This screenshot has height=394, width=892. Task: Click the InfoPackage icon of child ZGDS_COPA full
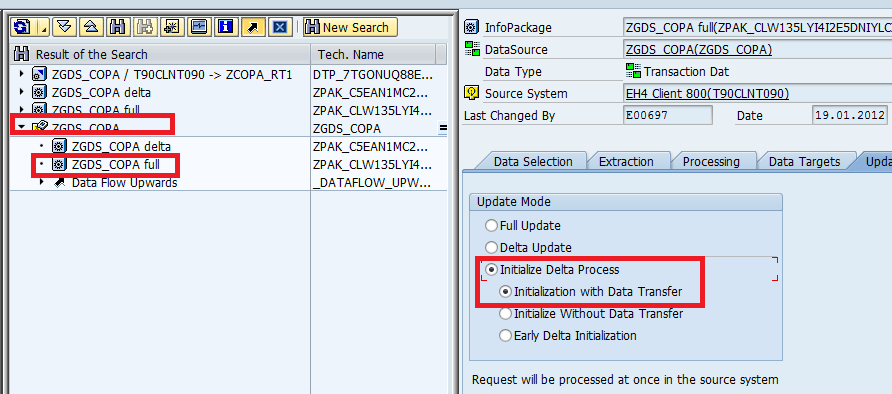59,165
